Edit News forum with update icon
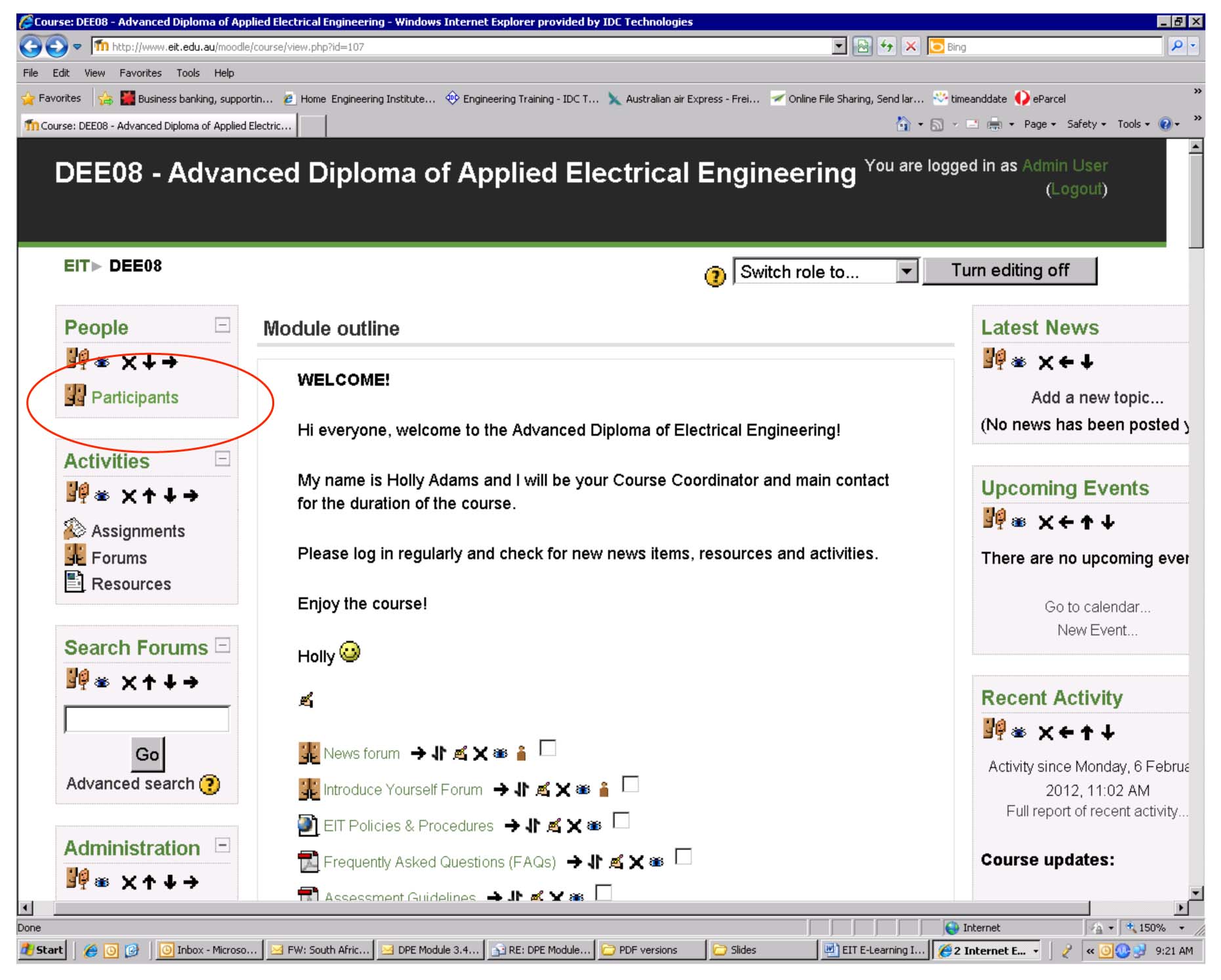Viewport: 1221px width, 980px height. [x=461, y=754]
